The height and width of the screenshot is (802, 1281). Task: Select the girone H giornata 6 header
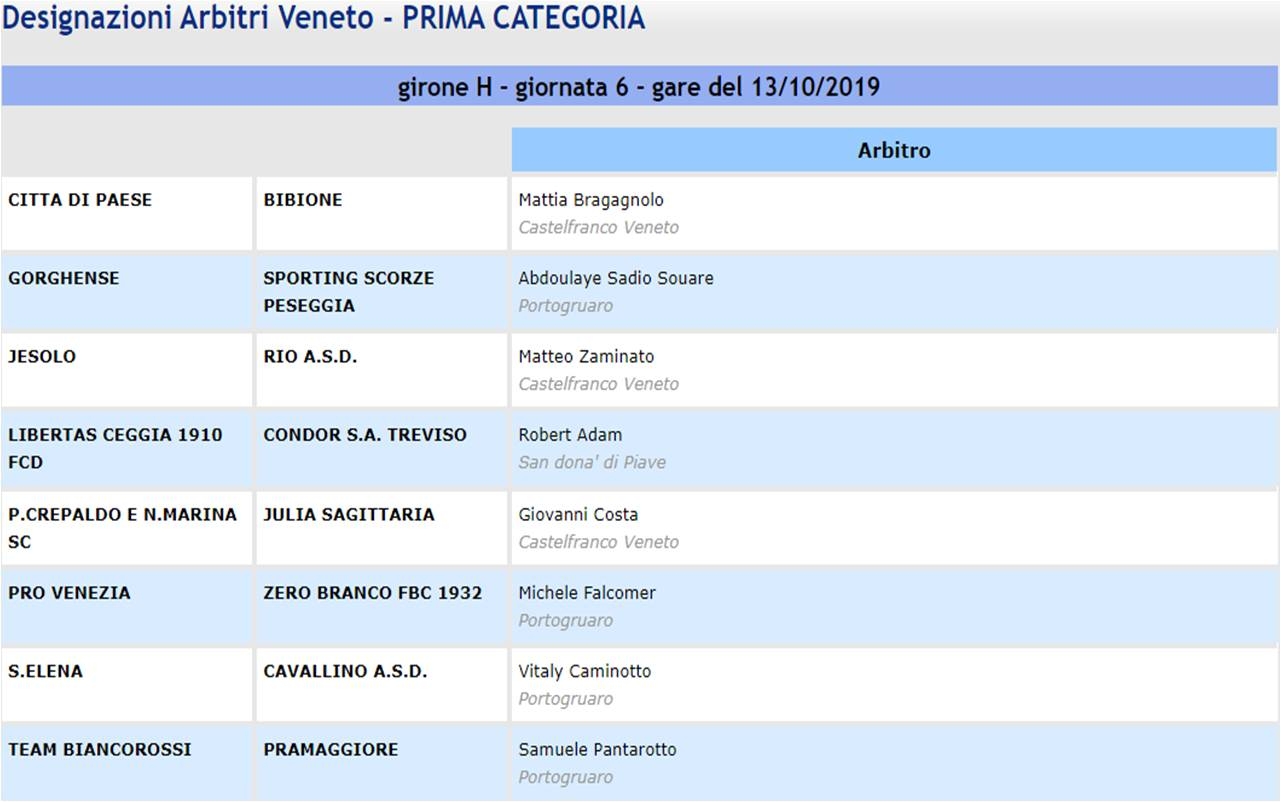[639, 87]
